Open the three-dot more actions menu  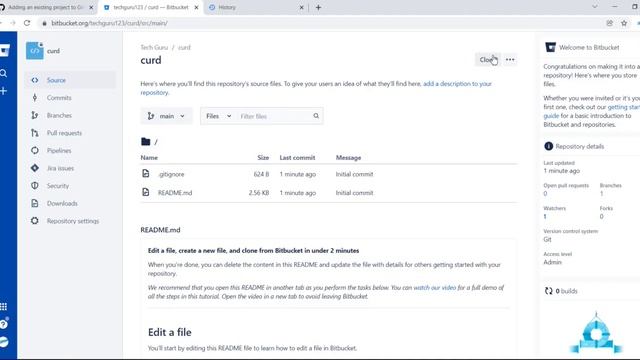(510, 60)
